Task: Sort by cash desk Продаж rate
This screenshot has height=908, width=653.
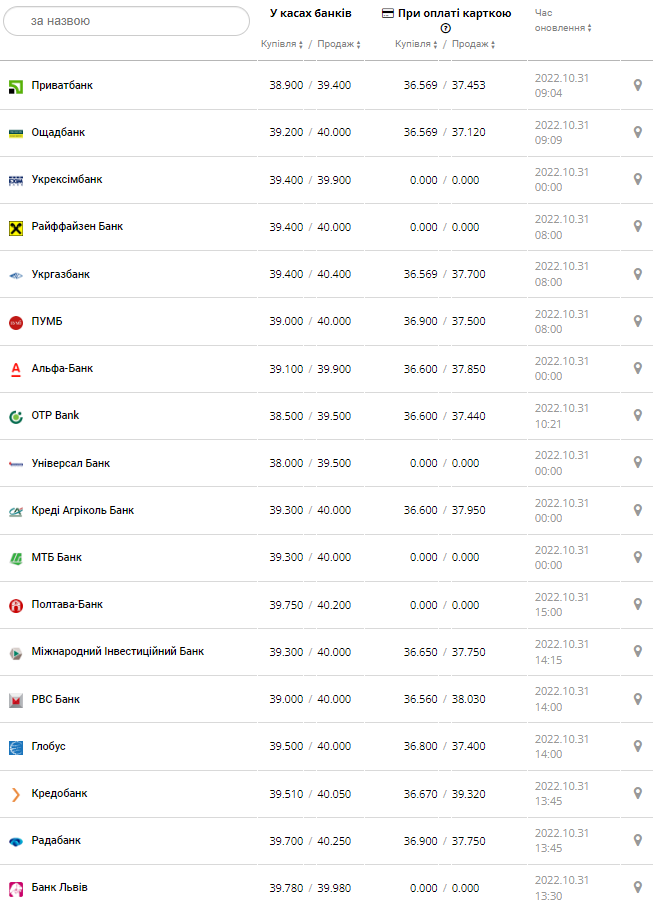Action: [339, 45]
